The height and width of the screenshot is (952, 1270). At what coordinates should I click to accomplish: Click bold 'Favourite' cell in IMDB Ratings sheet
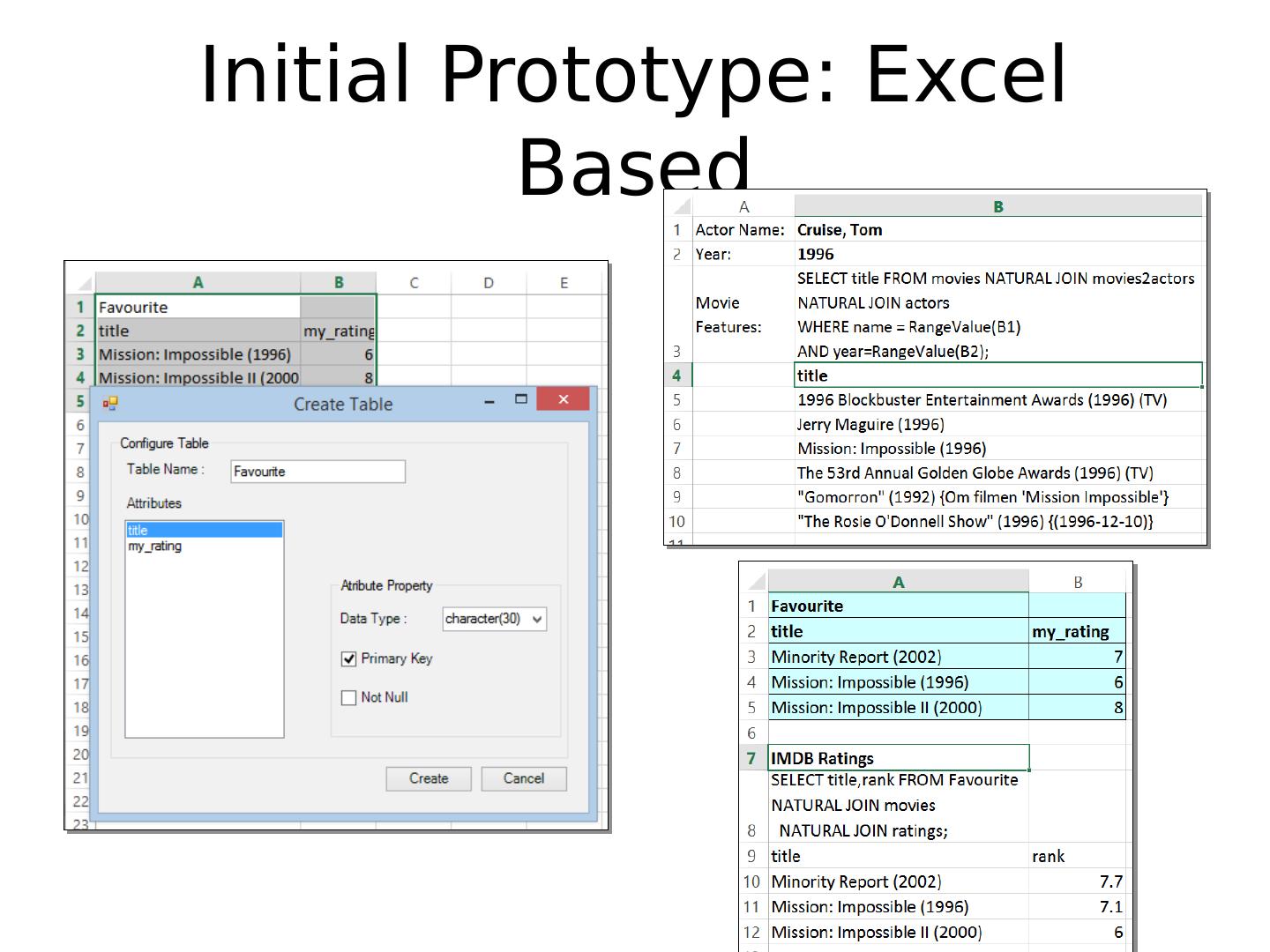[899, 606]
